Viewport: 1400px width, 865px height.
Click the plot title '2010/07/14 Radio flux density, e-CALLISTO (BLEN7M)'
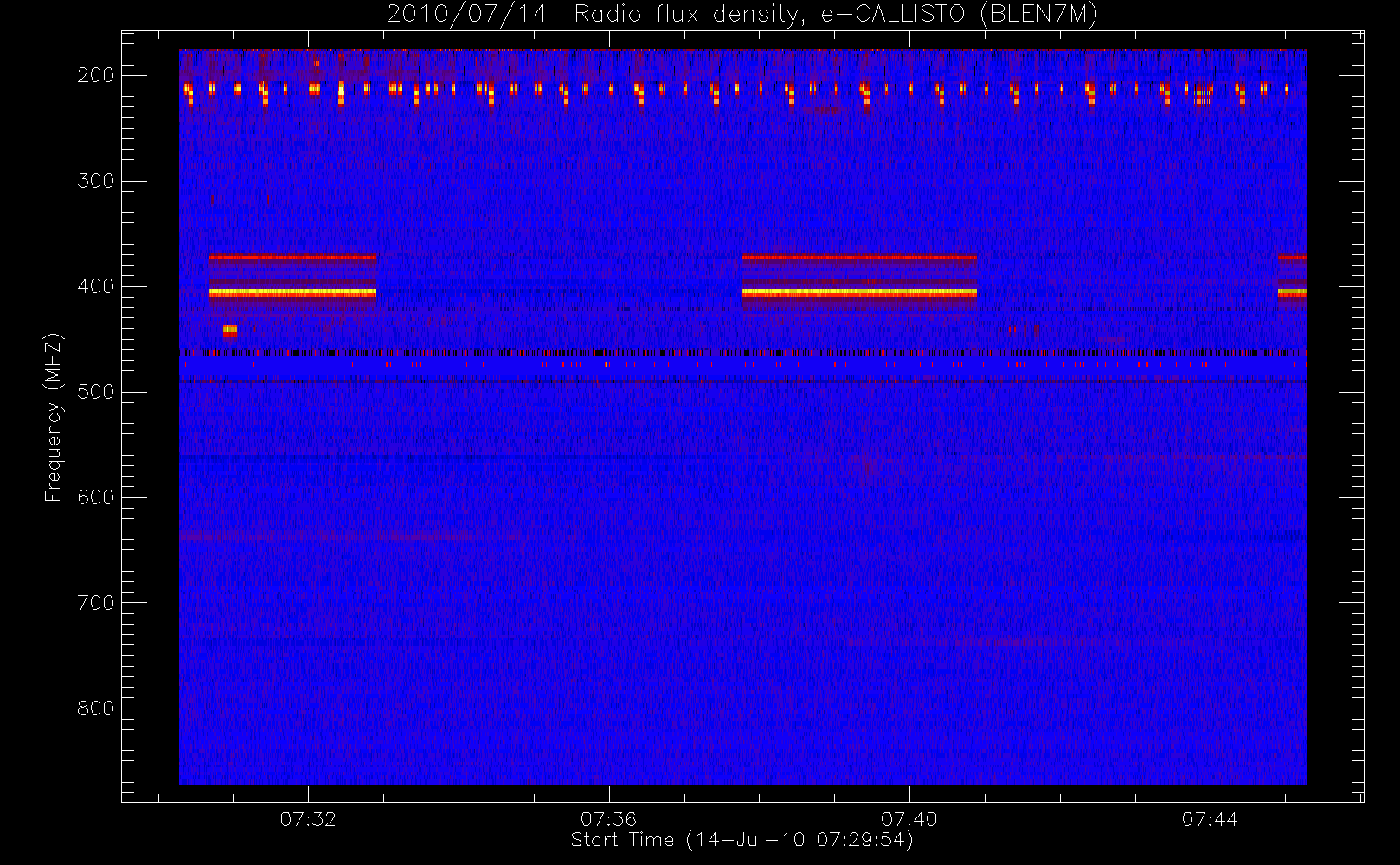point(742,15)
